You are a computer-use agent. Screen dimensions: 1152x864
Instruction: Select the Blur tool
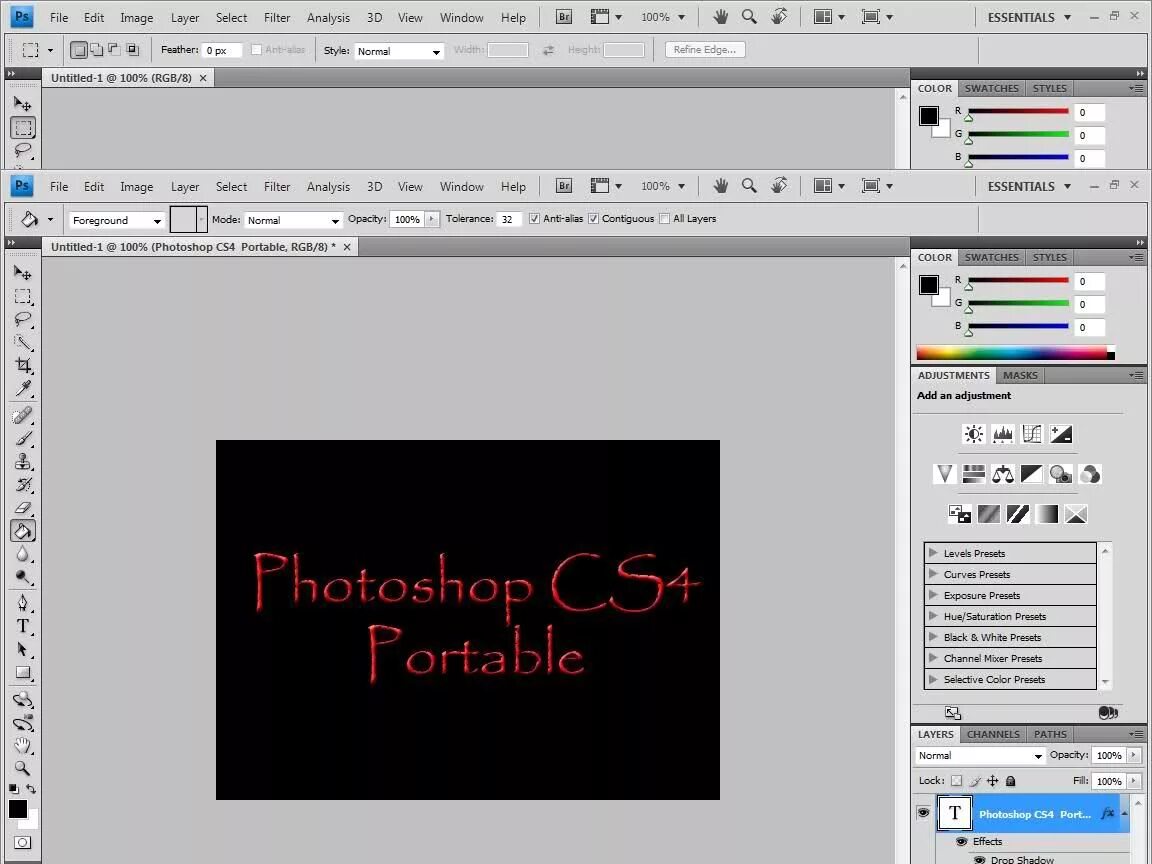(x=23, y=554)
